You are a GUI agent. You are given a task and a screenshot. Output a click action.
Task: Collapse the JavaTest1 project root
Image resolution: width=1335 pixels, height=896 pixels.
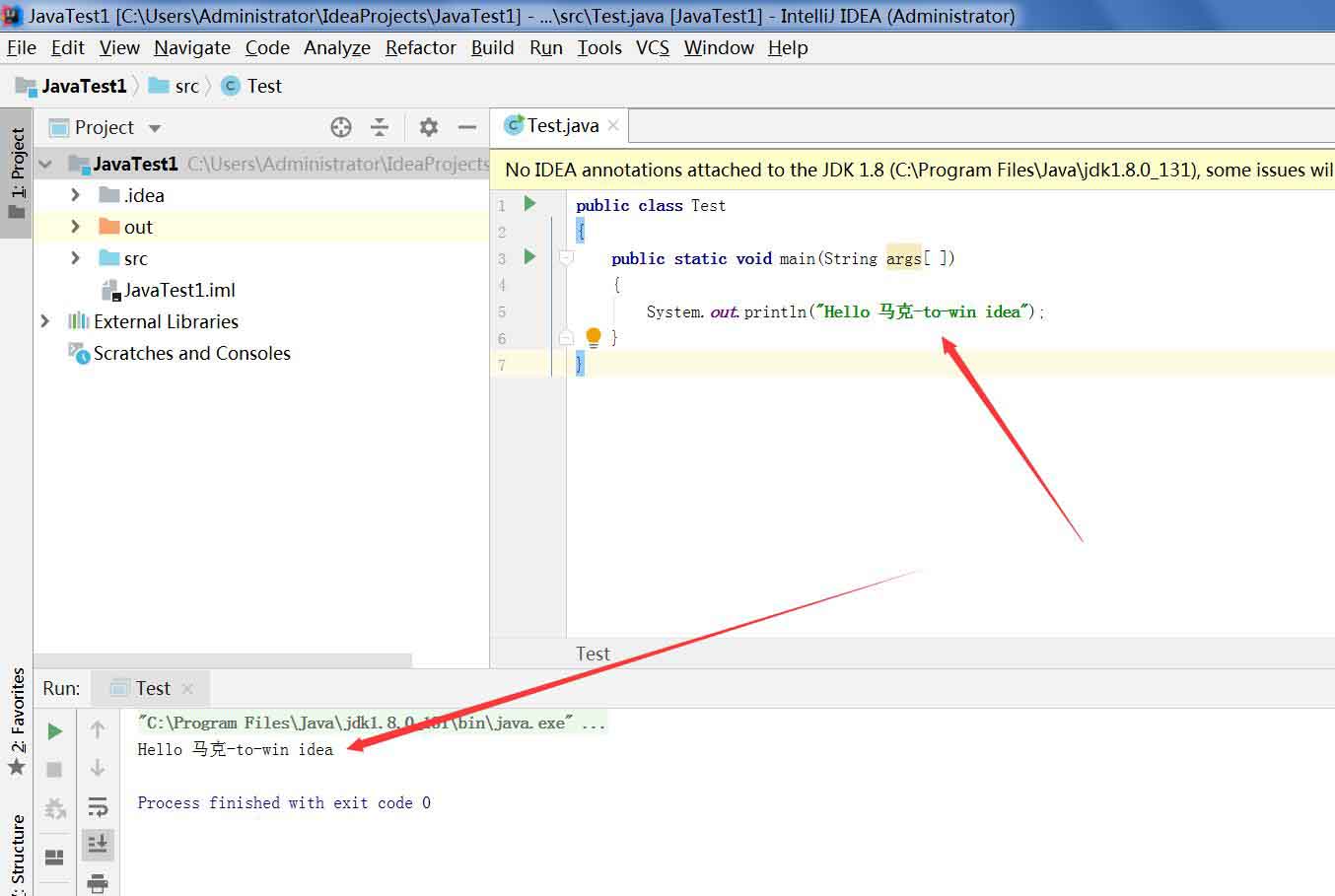[45, 164]
